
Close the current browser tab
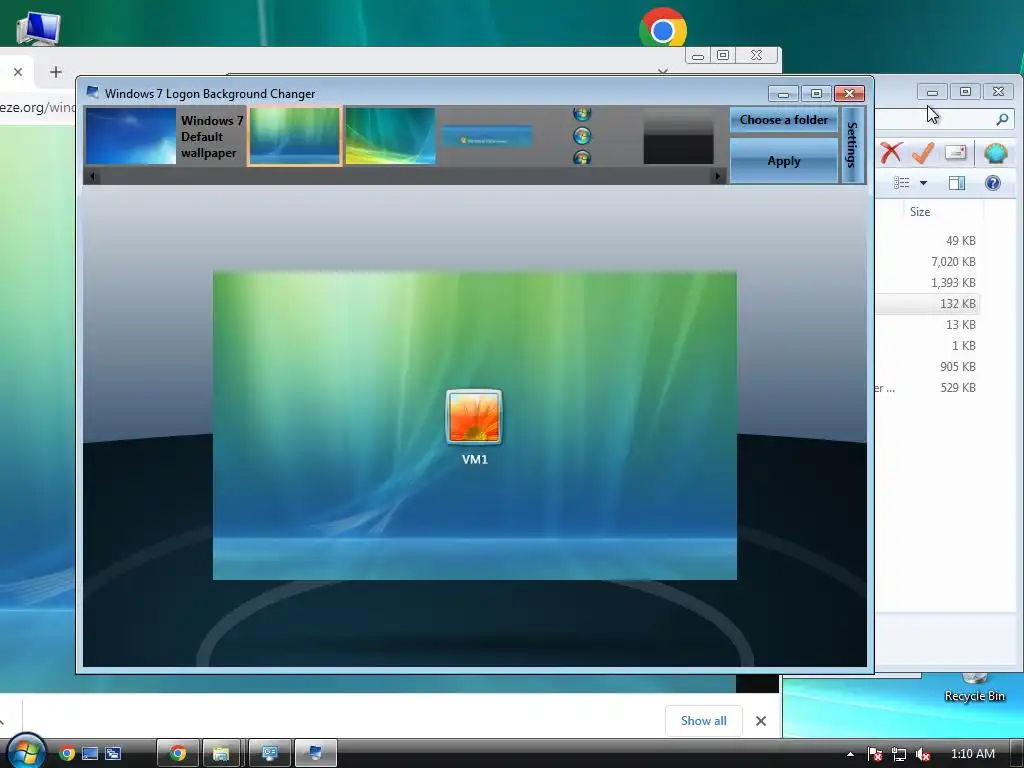point(18,72)
